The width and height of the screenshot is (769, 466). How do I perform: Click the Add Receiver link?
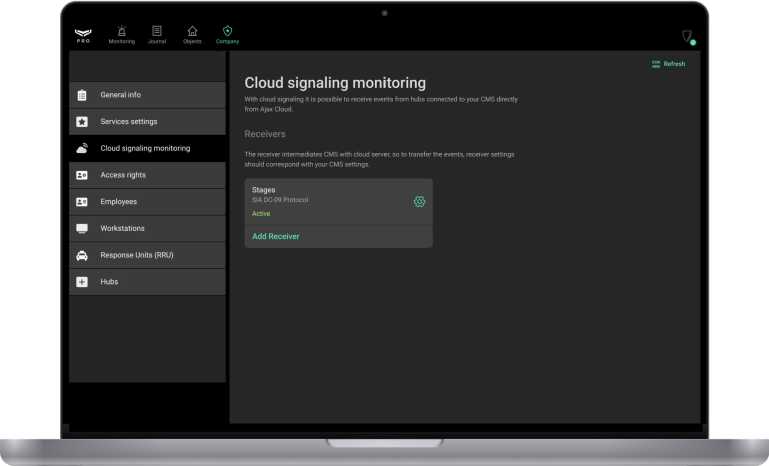[x=275, y=237]
